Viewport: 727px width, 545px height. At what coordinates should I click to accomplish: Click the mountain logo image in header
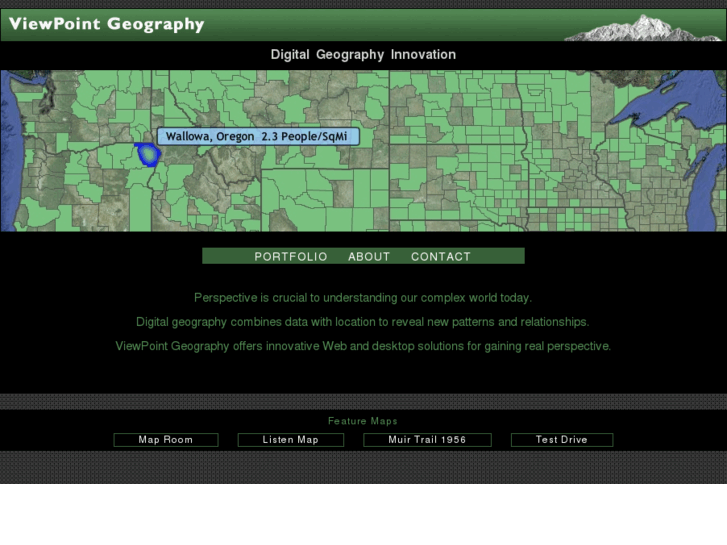642,28
